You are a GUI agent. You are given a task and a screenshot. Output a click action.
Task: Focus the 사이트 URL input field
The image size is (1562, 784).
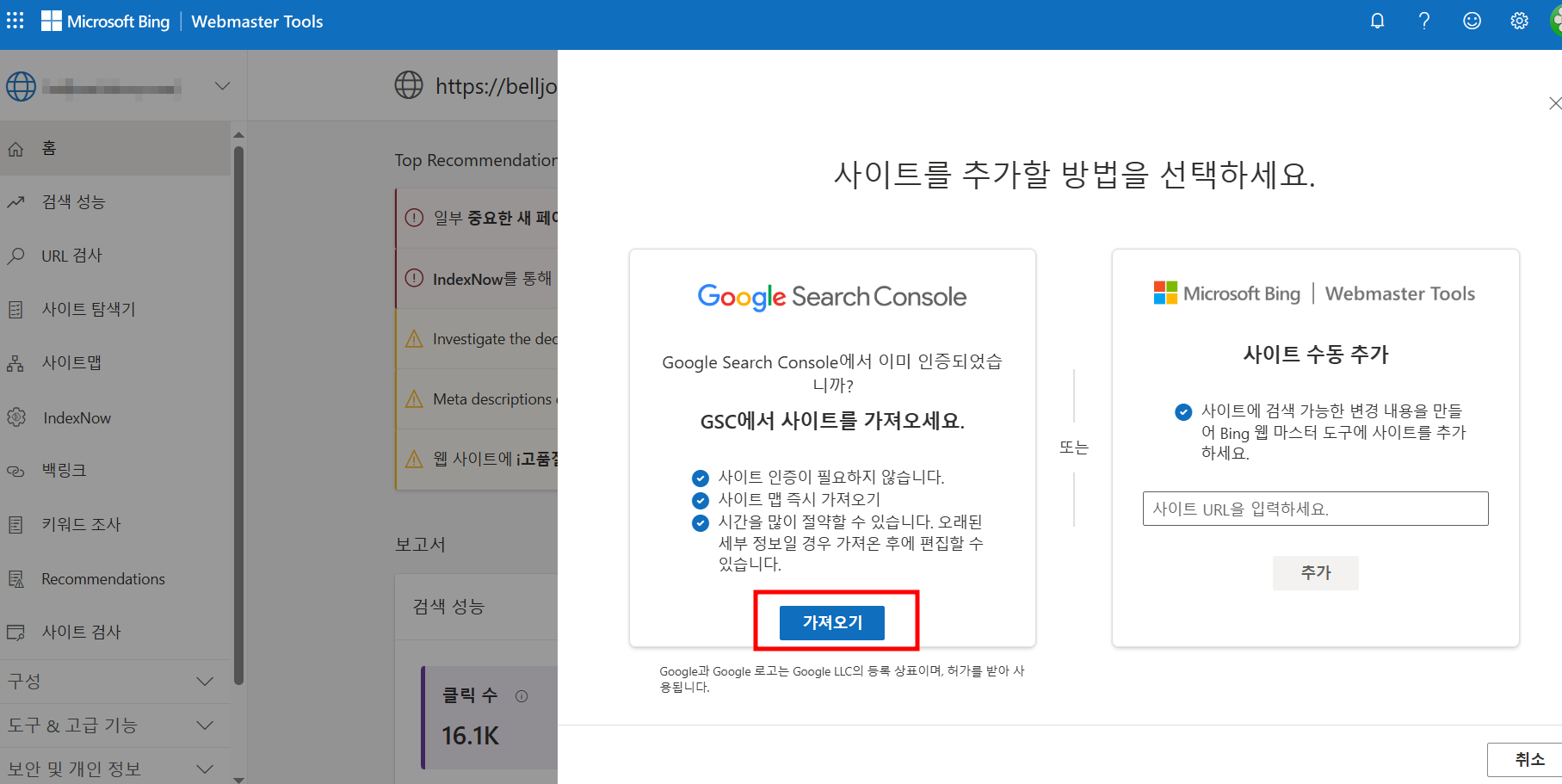click(x=1315, y=509)
